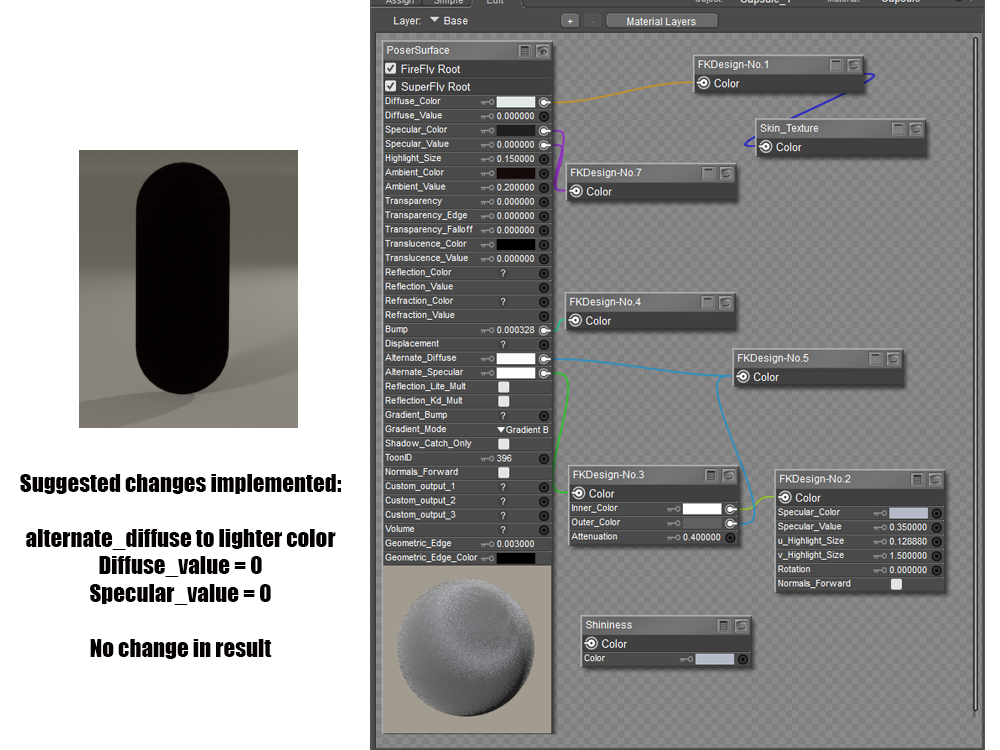Screen dimensions: 1000x750
Task: Toggle FKDesign-No.2 Normals_Forward checkbox
Action: tap(897, 584)
